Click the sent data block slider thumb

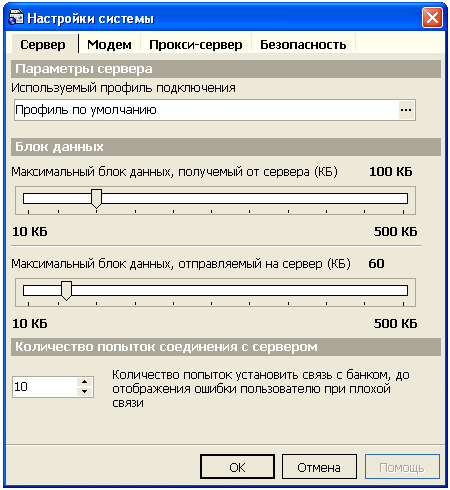pyautogui.click(x=66, y=291)
